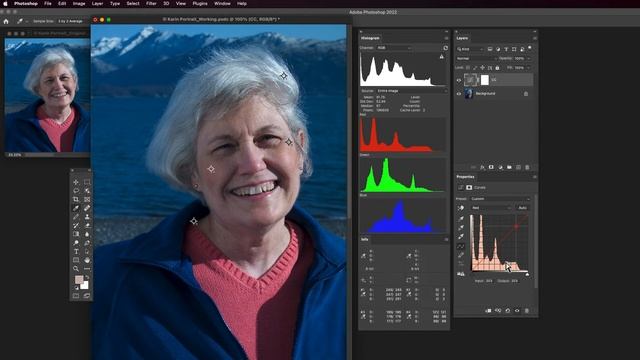Toggle layer filtering on or off

529,48
